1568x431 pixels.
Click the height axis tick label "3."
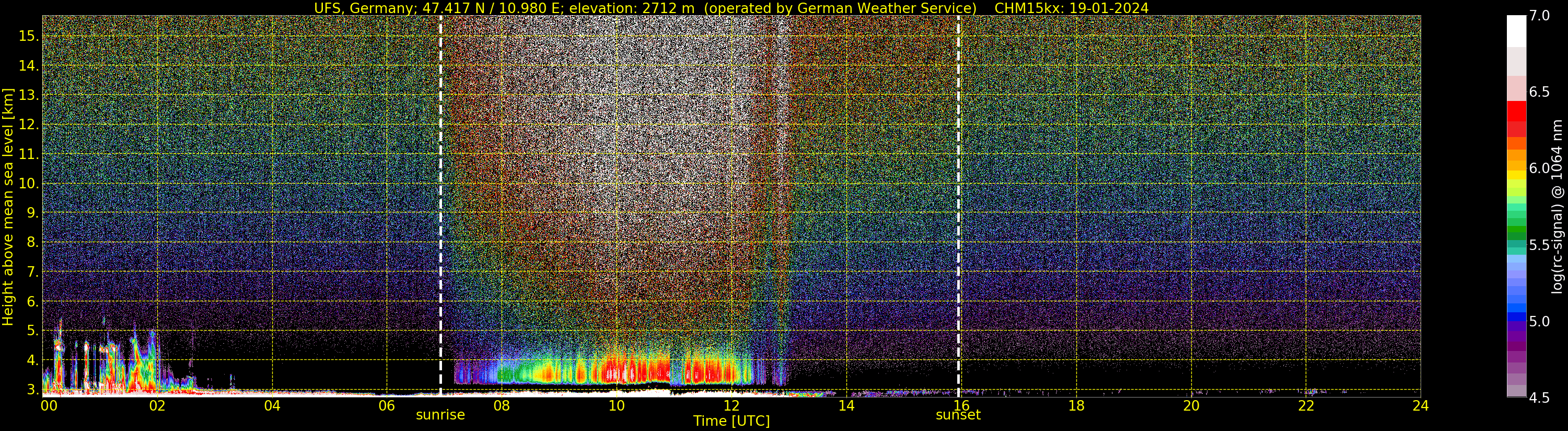coord(33,390)
